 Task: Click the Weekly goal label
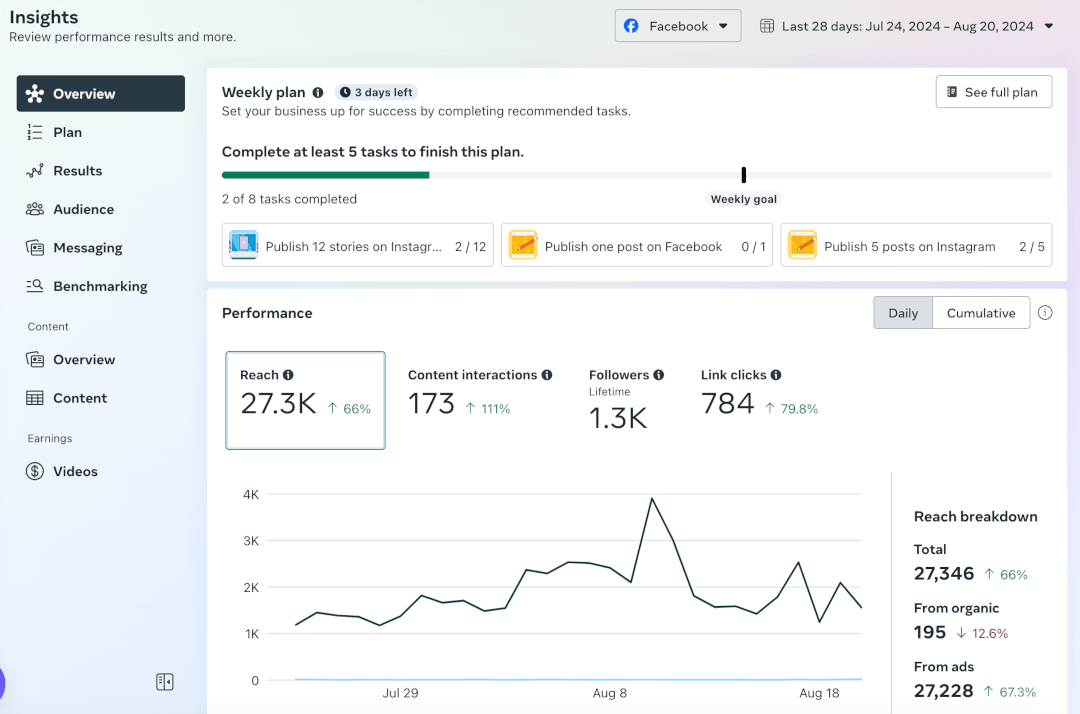point(743,199)
